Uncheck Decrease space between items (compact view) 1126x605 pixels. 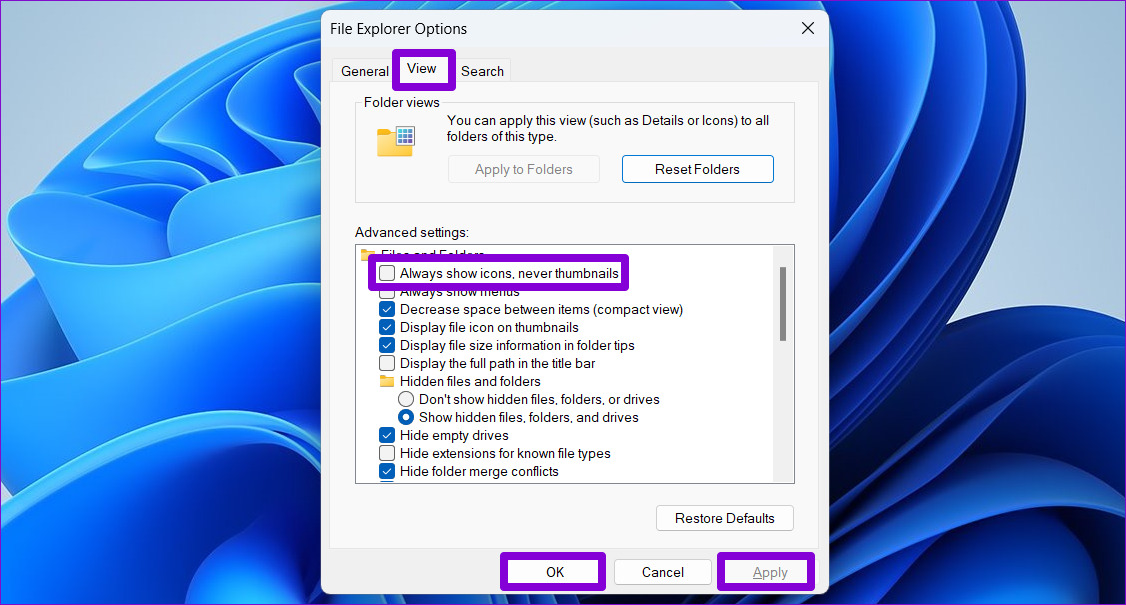(x=387, y=309)
